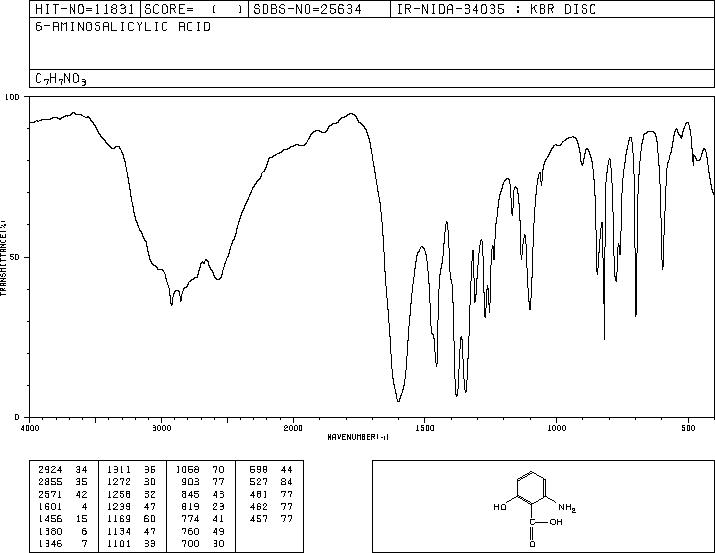Screen dimensions: 715x553
Task: Select the 1456 peak row in the table
Action: click(63, 519)
